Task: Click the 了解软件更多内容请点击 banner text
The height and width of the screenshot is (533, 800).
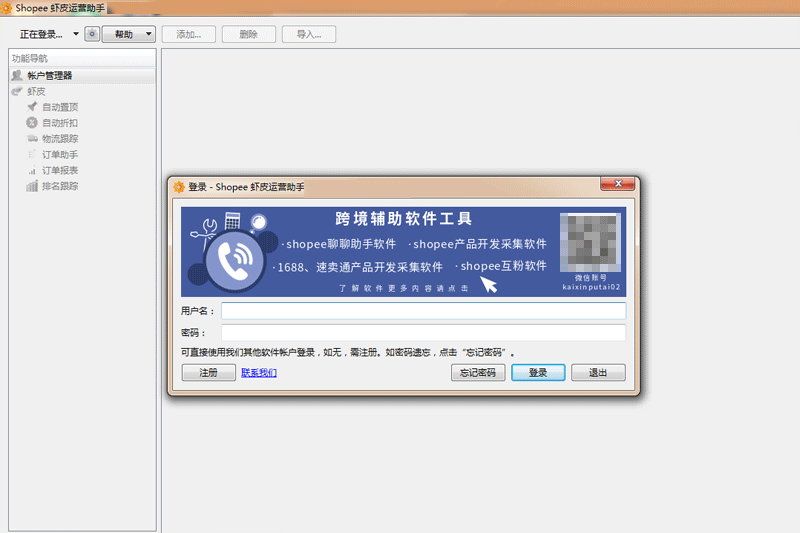Action: pyautogui.click(x=403, y=288)
